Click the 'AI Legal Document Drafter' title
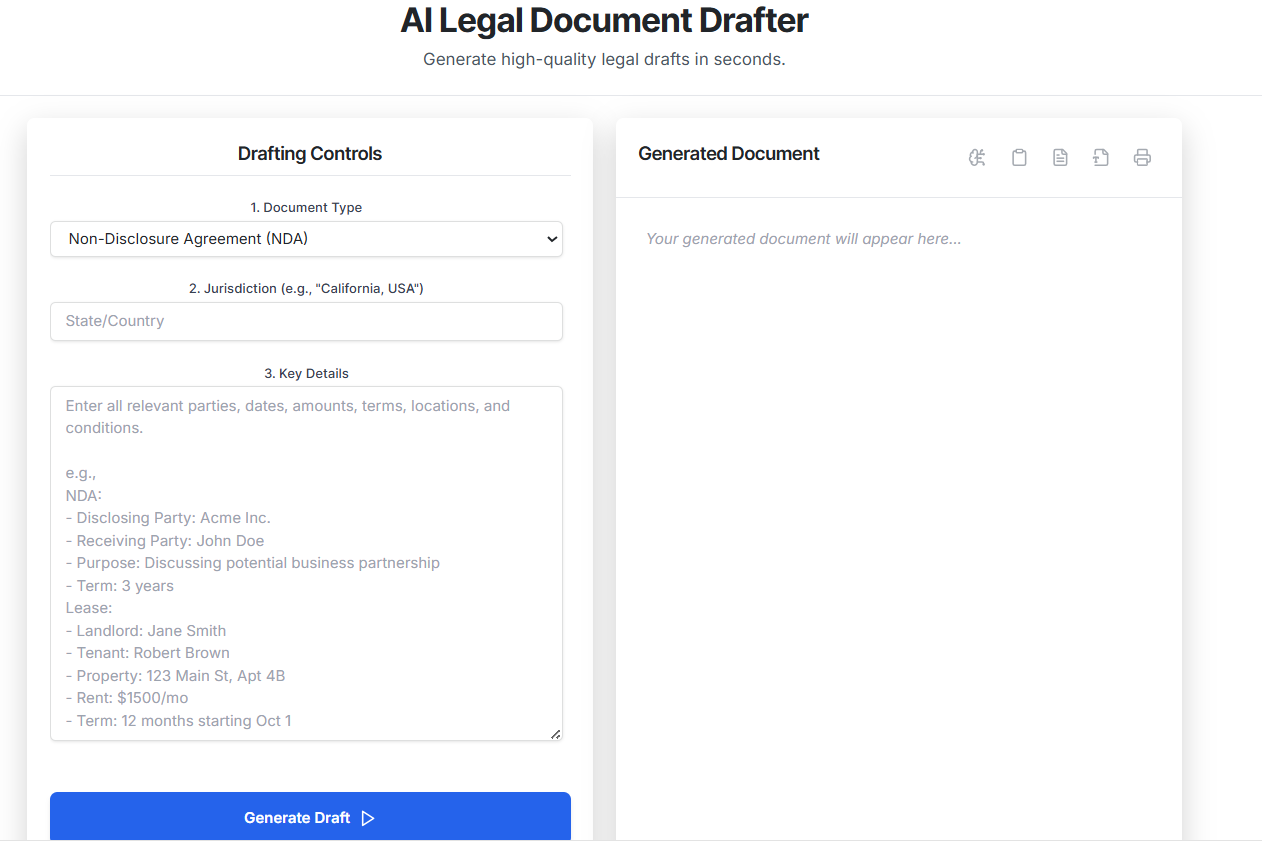Screen dimensions: 1262x841 click(604, 20)
